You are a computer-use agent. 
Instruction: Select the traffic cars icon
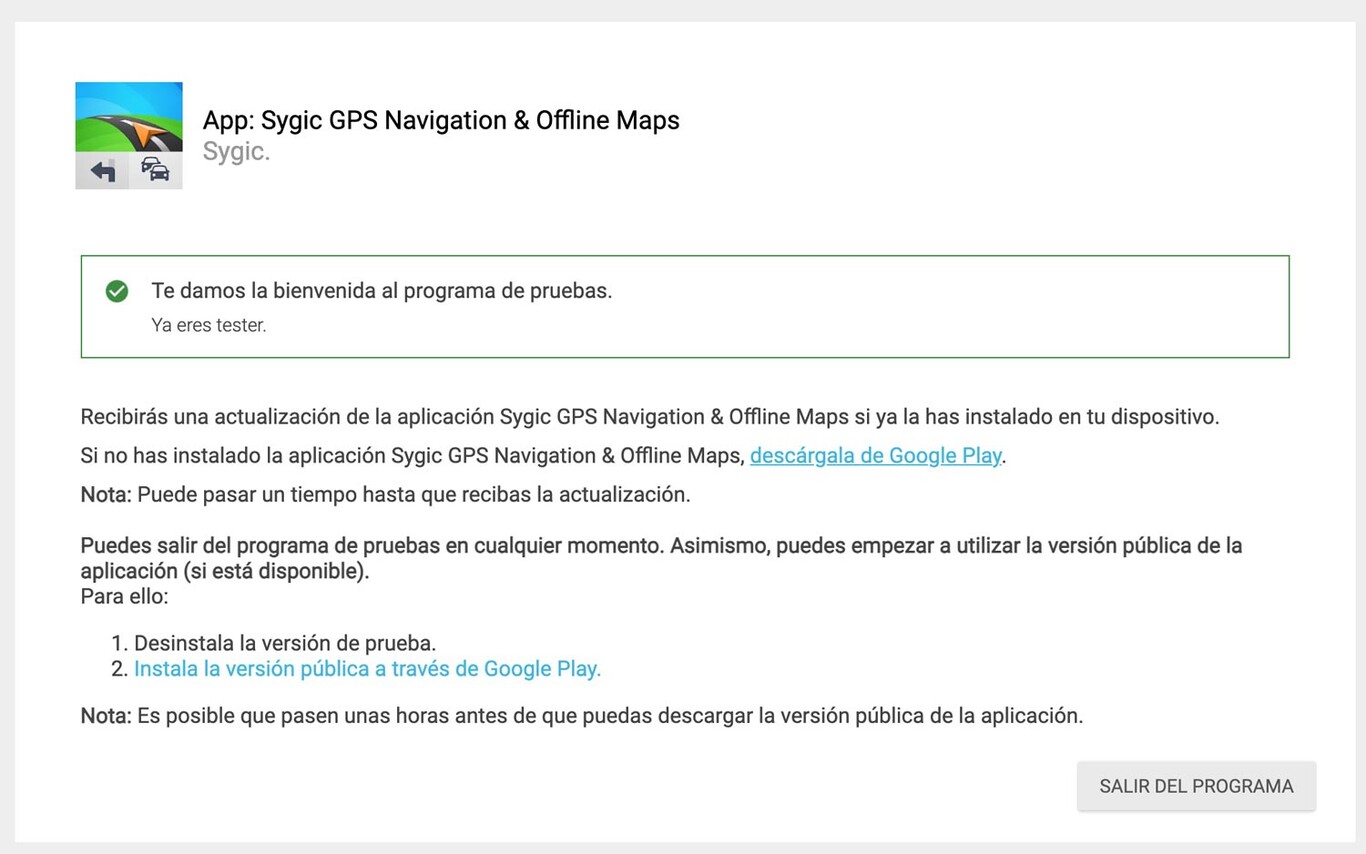[155, 170]
